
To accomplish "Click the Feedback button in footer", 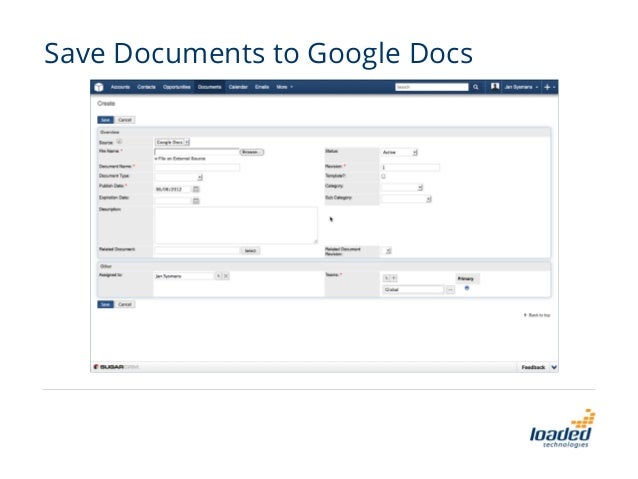I will pyautogui.click(x=533, y=367).
